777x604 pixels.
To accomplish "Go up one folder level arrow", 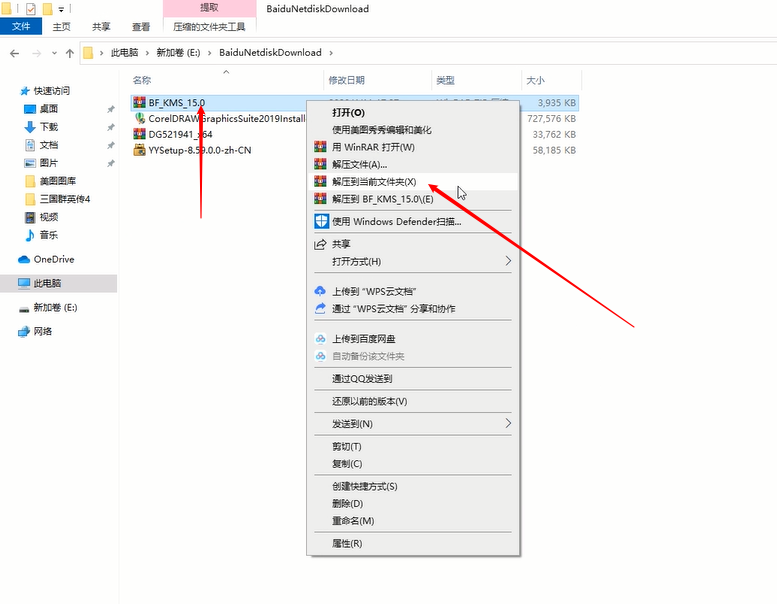I will (x=70, y=53).
